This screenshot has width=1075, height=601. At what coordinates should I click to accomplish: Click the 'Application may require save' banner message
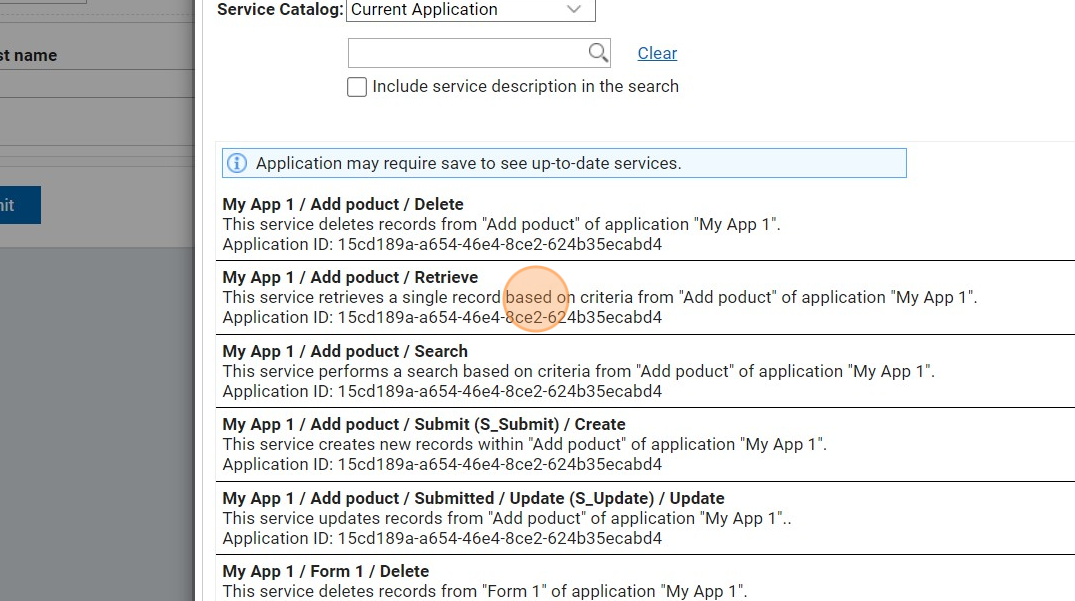point(468,163)
